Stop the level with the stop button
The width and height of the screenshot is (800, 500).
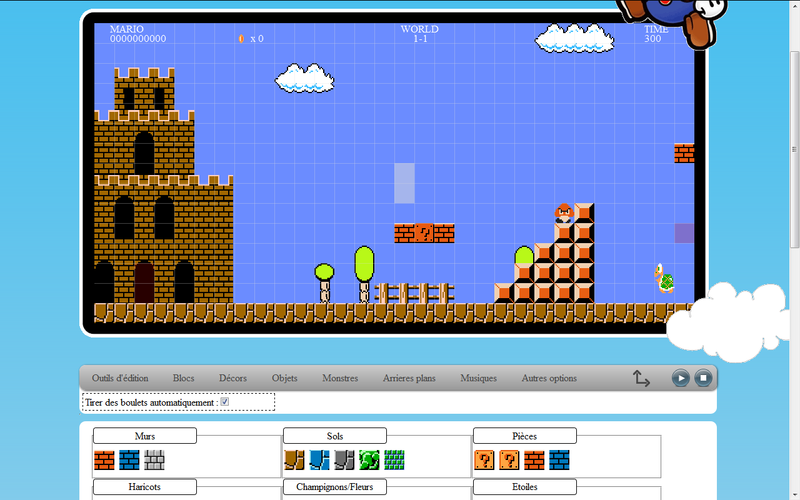click(703, 378)
